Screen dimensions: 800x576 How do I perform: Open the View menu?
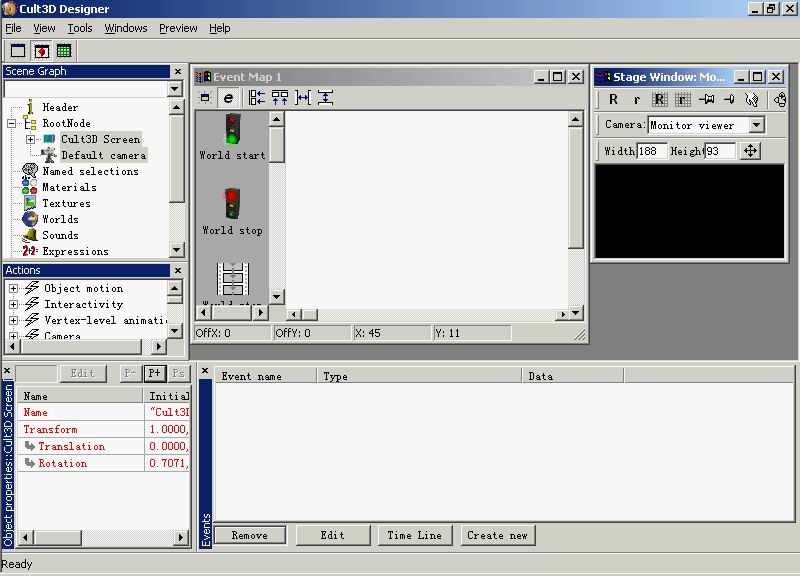(44, 28)
